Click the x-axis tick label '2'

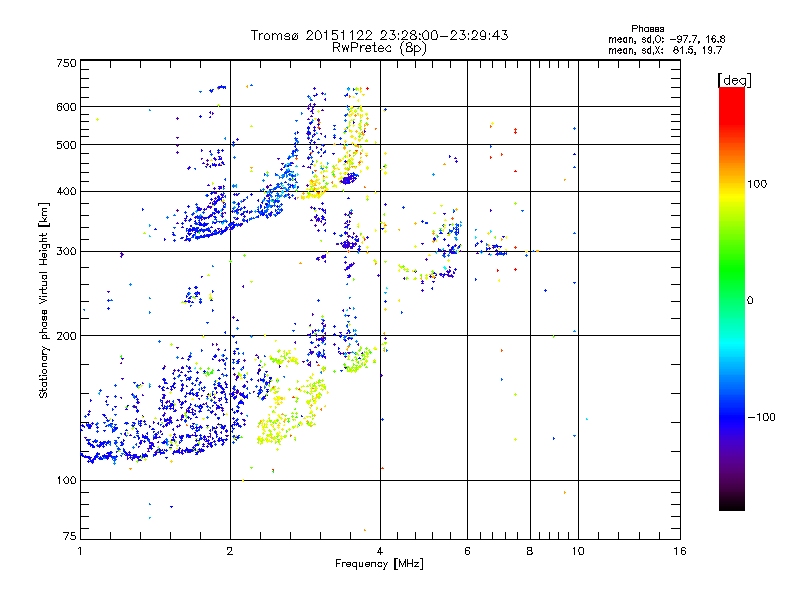(230, 551)
